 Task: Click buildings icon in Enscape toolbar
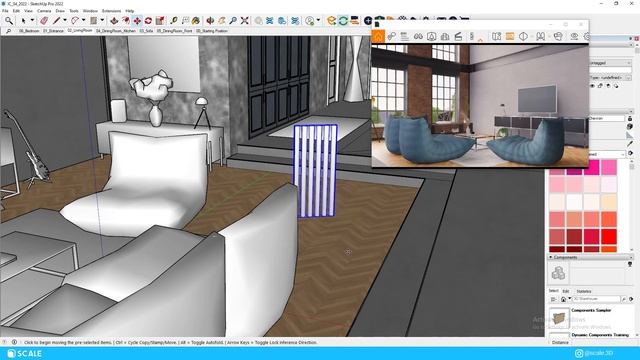pos(445,36)
